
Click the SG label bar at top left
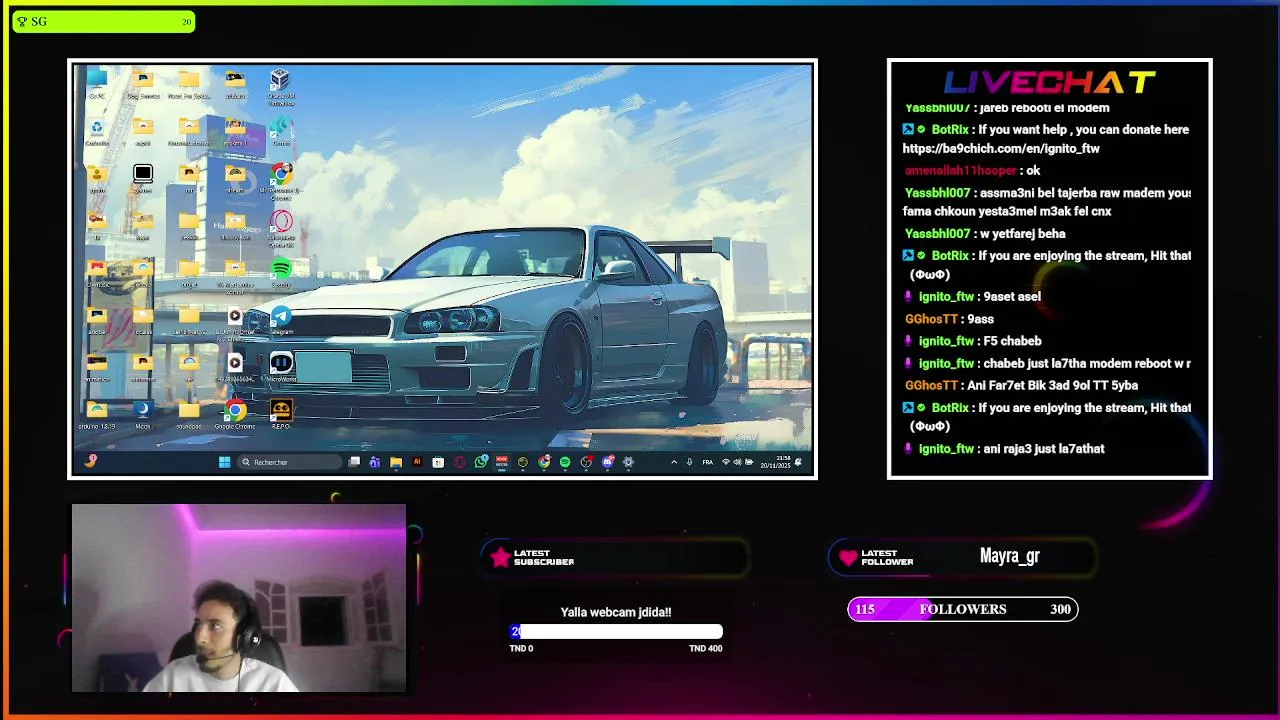(103, 21)
